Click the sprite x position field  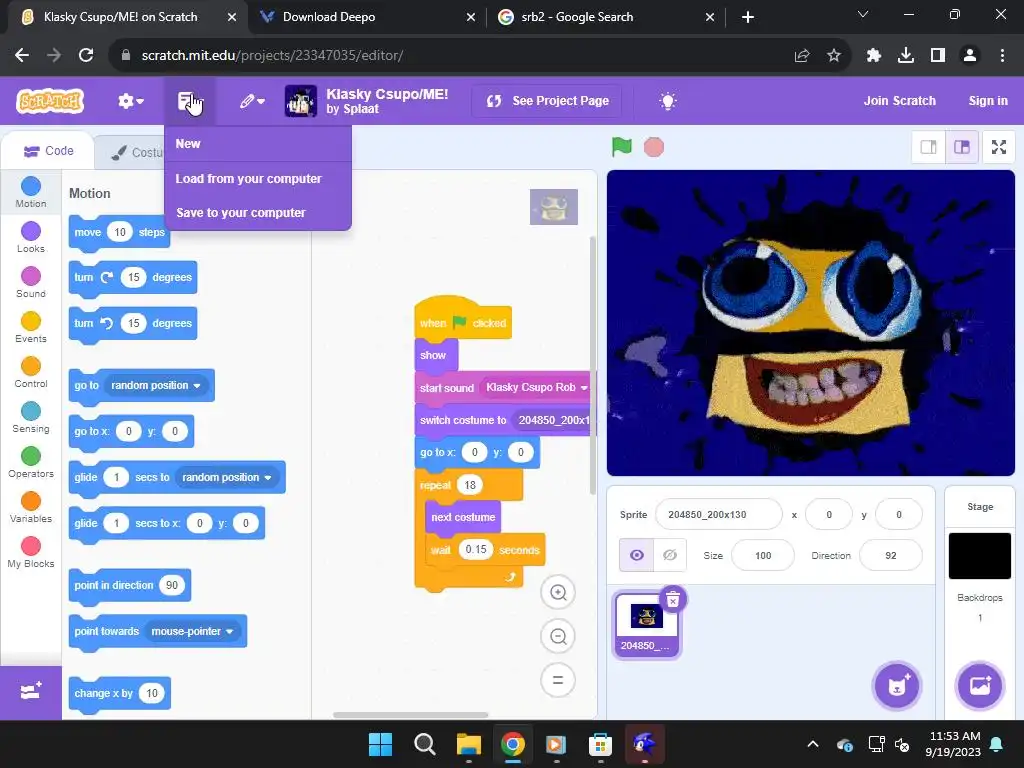pyautogui.click(x=829, y=515)
